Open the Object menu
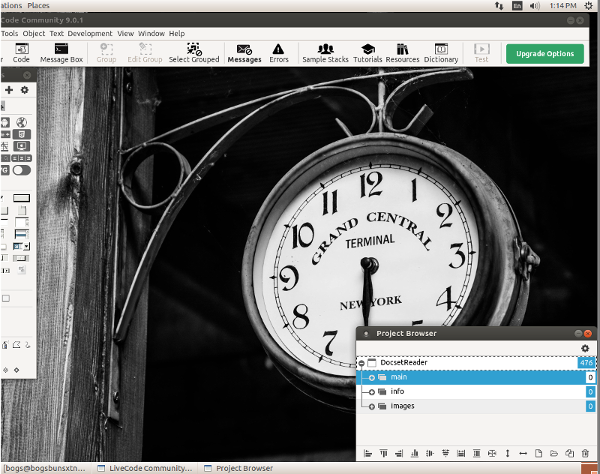 [34, 33]
